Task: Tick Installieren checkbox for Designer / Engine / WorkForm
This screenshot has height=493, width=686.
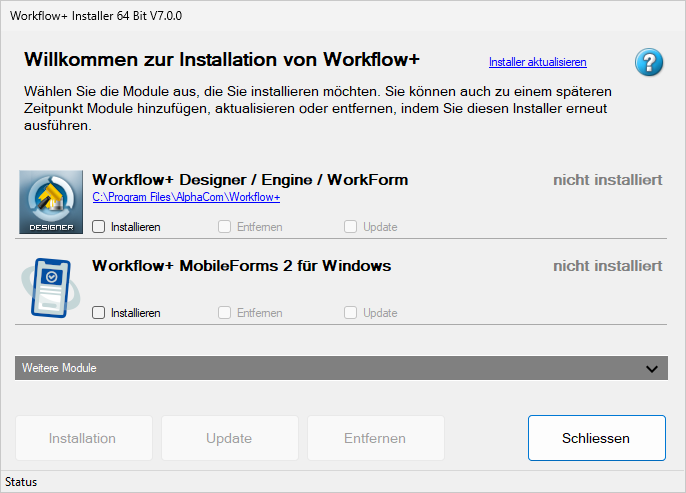Action: [x=98, y=227]
